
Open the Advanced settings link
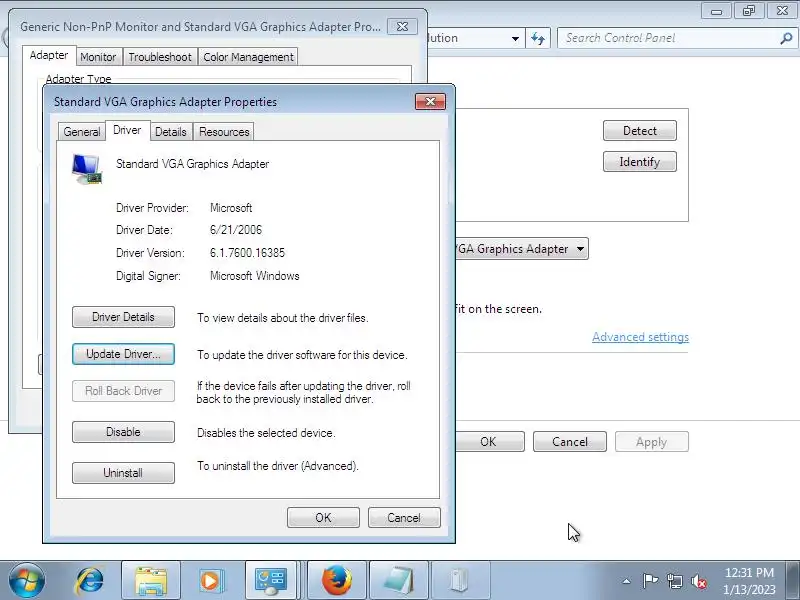click(640, 337)
